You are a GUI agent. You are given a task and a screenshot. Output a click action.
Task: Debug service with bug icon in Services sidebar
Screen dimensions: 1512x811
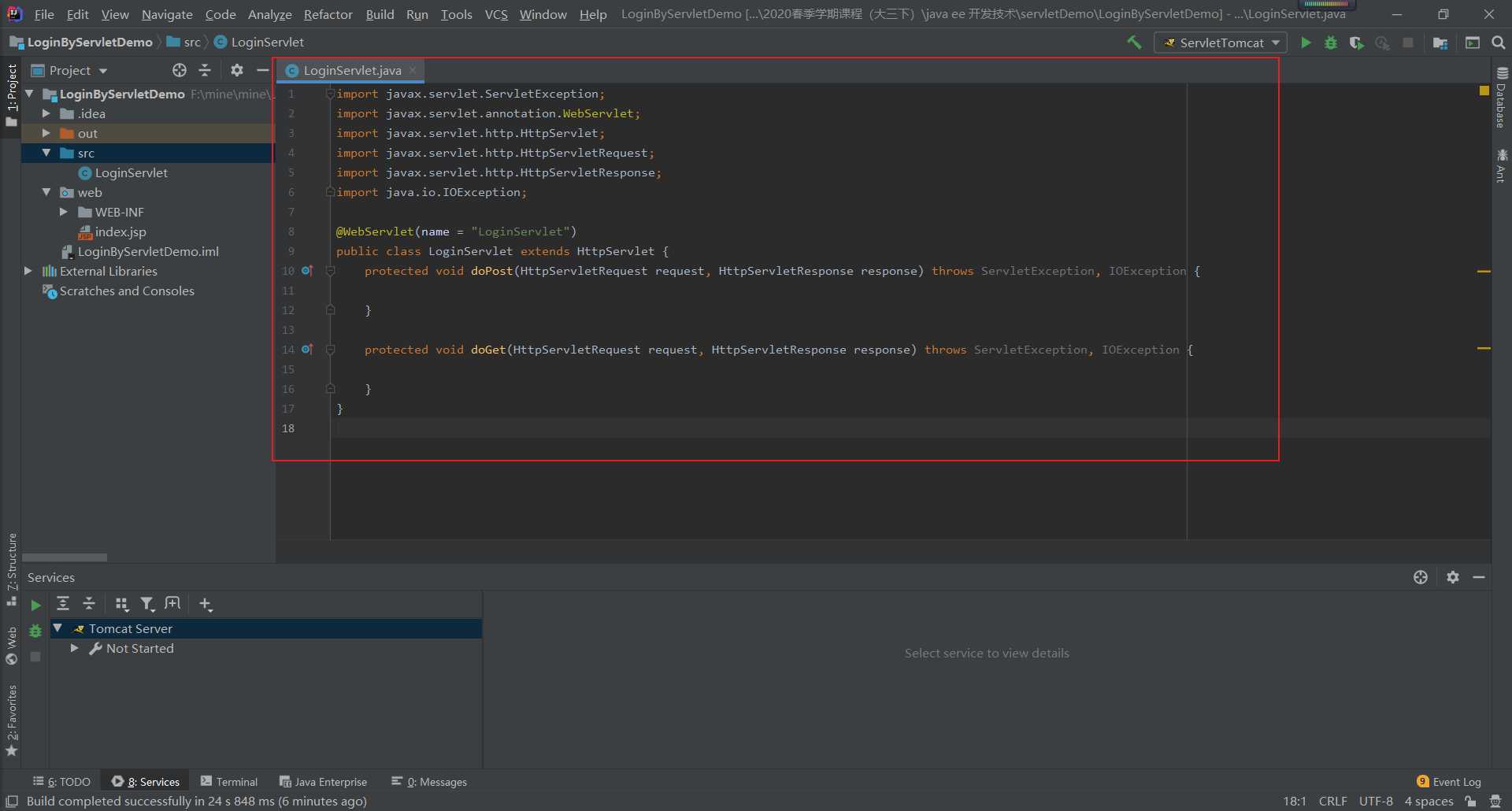(x=35, y=631)
